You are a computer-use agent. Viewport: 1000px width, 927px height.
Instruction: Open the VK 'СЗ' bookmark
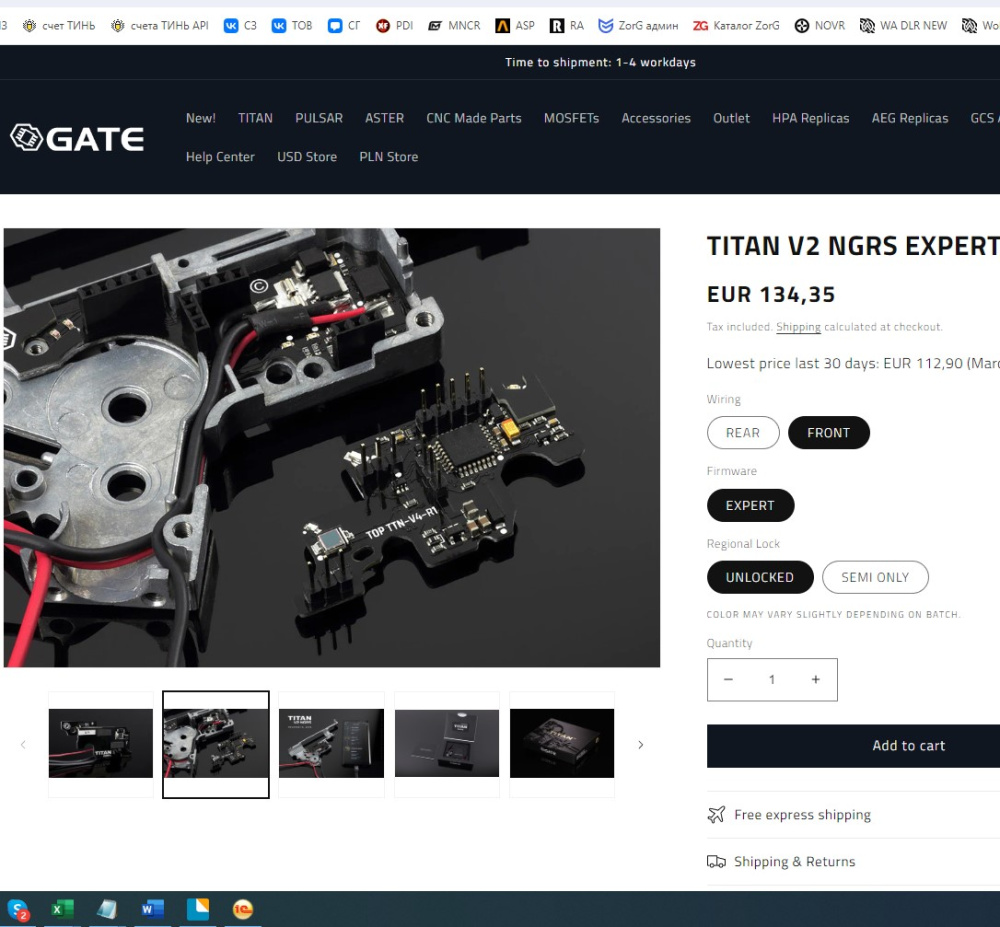coord(240,26)
